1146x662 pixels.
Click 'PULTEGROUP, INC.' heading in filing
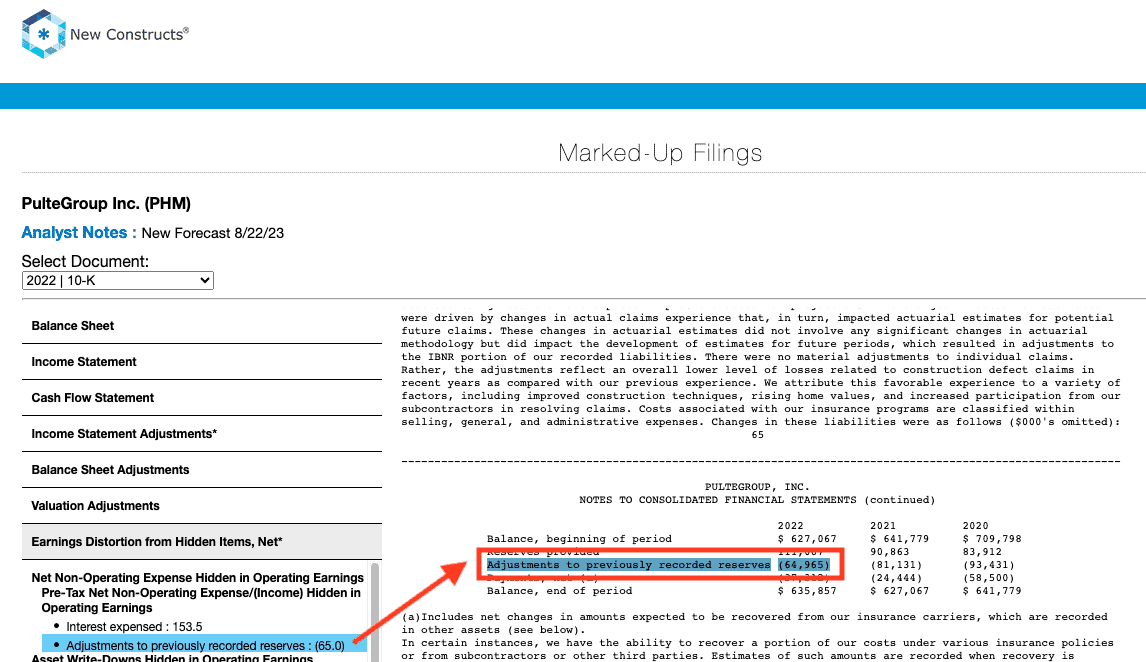tap(757, 487)
